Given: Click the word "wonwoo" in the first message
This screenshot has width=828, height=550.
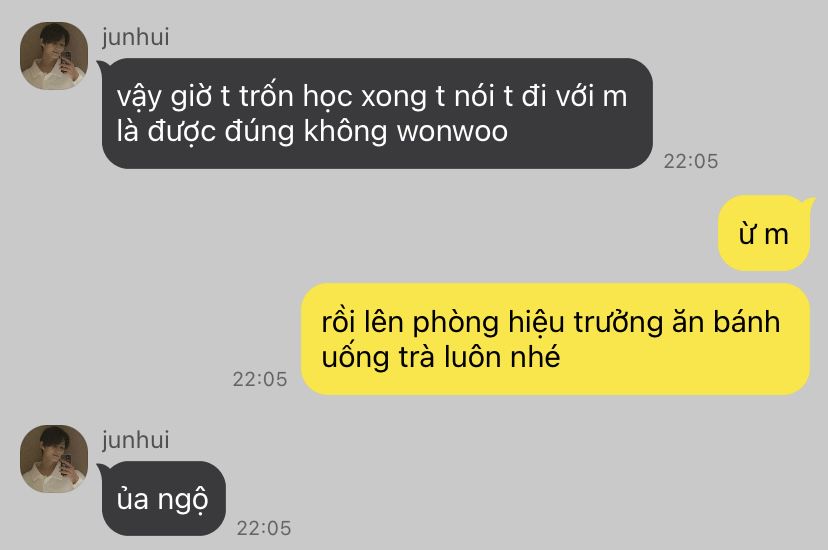Looking at the screenshot, I should [452, 131].
